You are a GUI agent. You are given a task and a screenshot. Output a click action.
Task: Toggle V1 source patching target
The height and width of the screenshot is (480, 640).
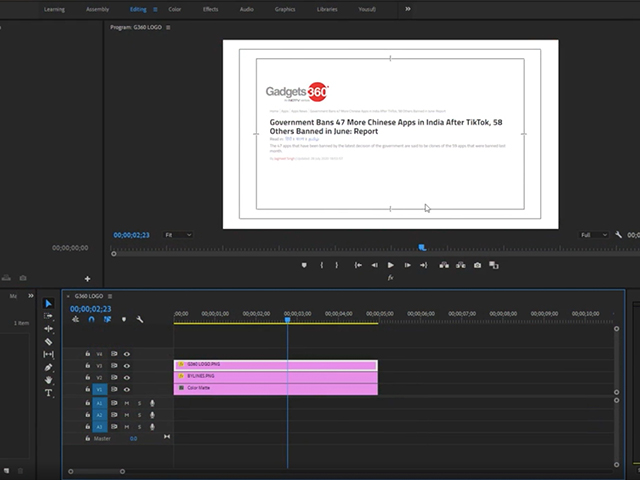100,389
